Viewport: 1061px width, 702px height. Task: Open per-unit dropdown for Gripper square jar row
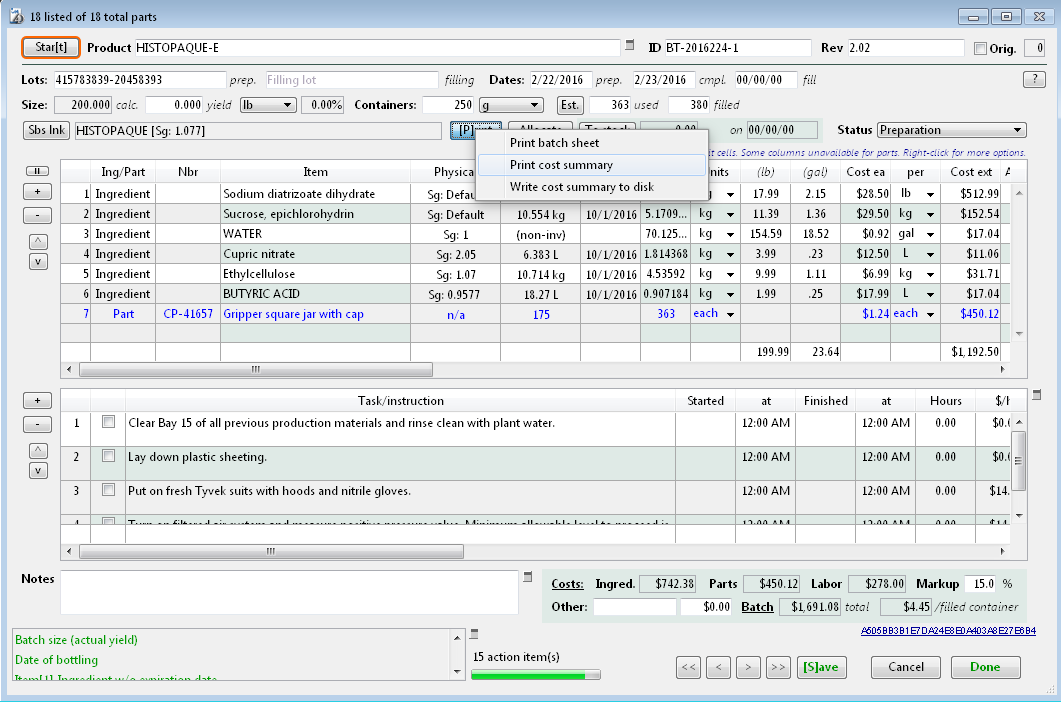coord(930,314)
